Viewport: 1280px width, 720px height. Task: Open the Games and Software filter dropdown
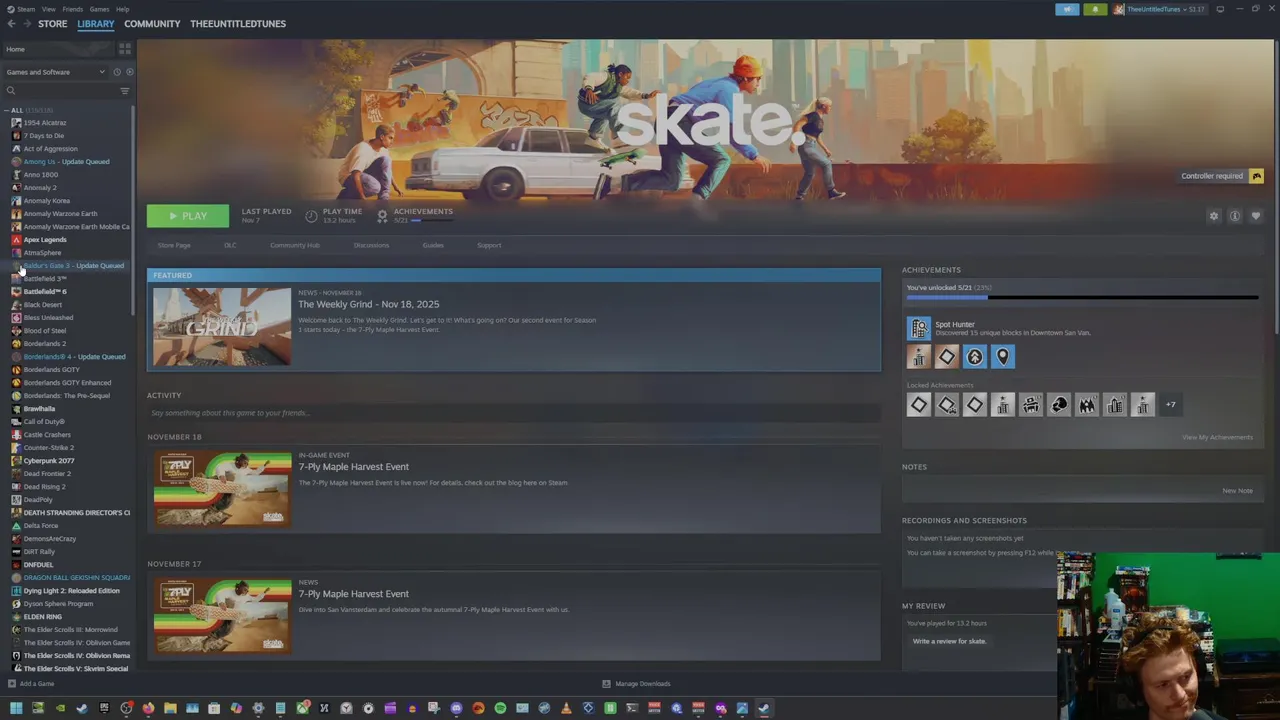point(55,72)
